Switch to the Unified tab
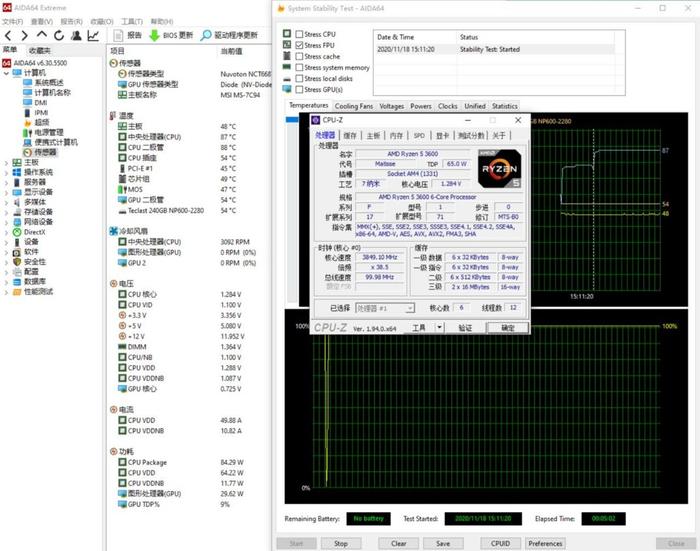700x551 pixels. (x=475, y=106)
